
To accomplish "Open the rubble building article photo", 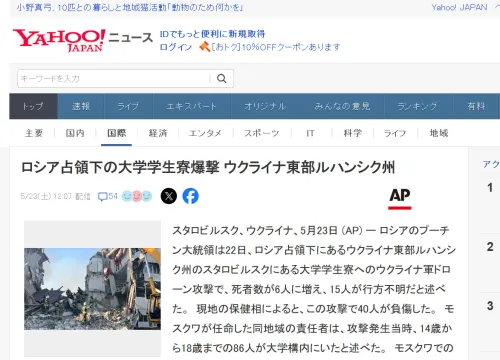I will (x=92, y=289).
